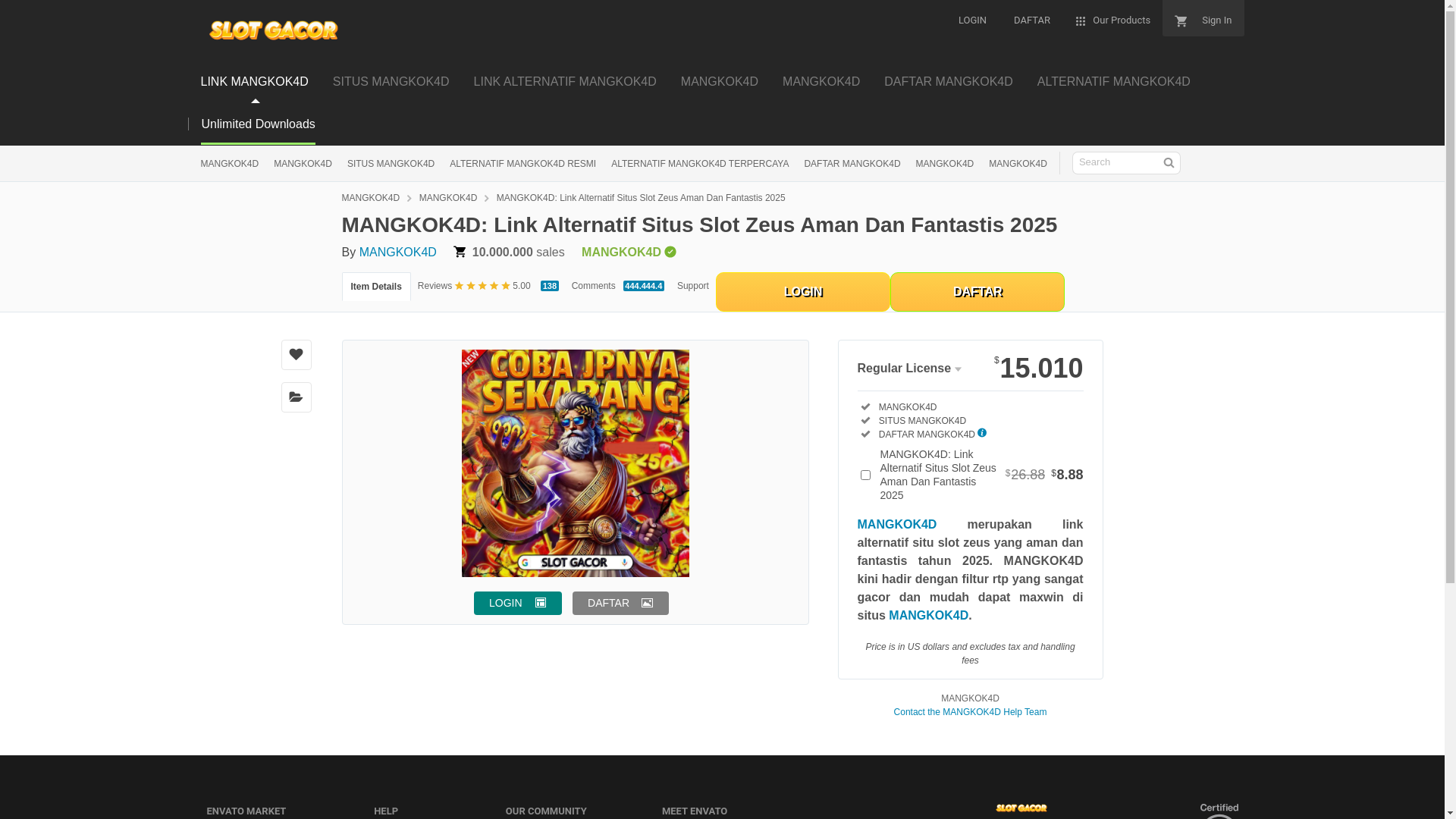1456x819 pixels.
Task: Click the add to collection folder icon
Action: [296, 397]
